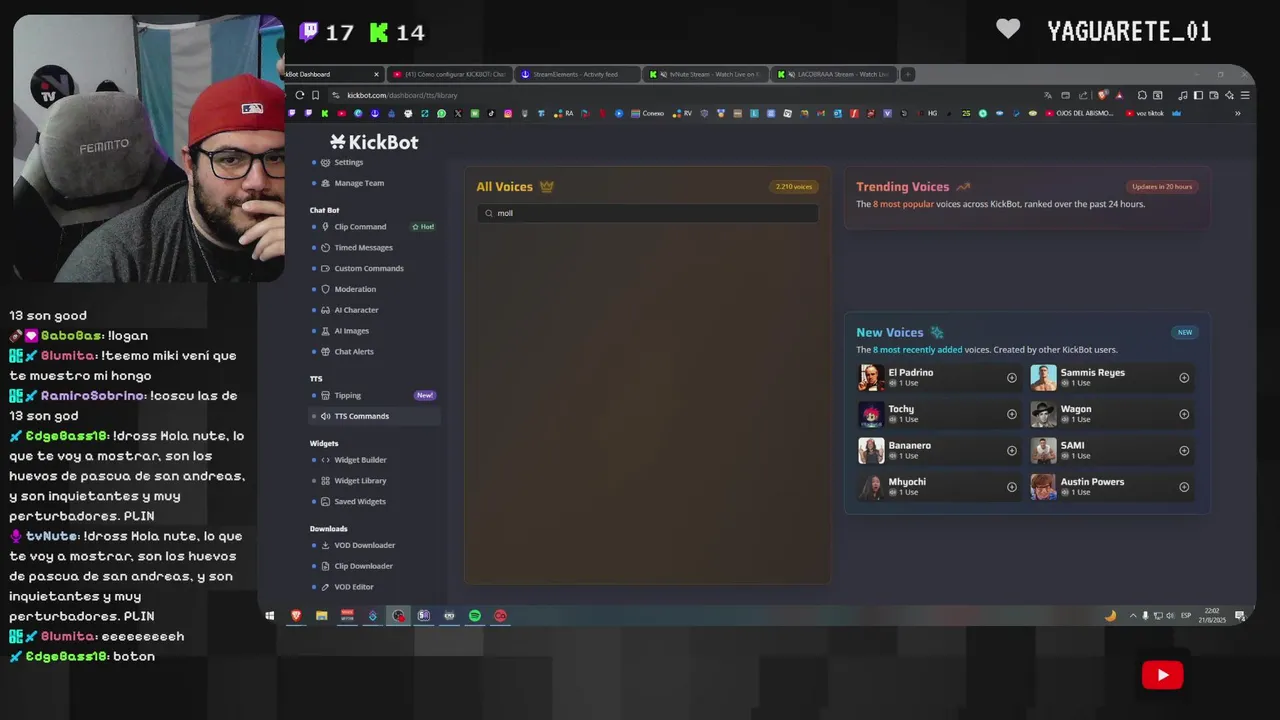The image size is (1280, 720).
Task: Open Wagon voice thumbnail
Action: click(x=1043, y=414)
